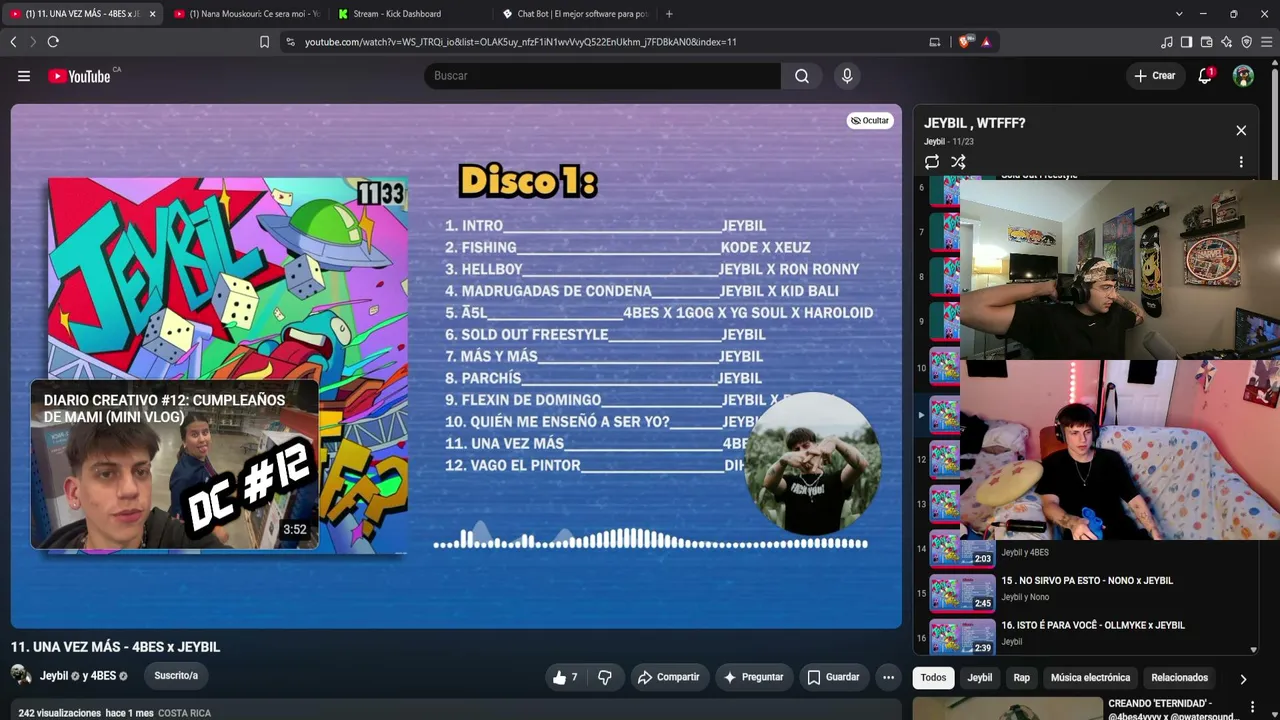1280x720 pixels.
Task: Switch to Nana Mouskouri browser tab
Action: (246, 14)
